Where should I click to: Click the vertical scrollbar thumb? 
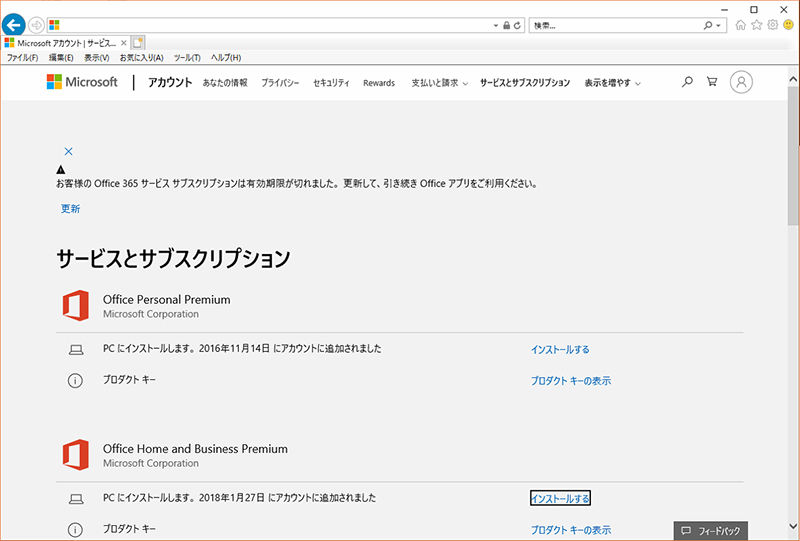pos(793,155)
